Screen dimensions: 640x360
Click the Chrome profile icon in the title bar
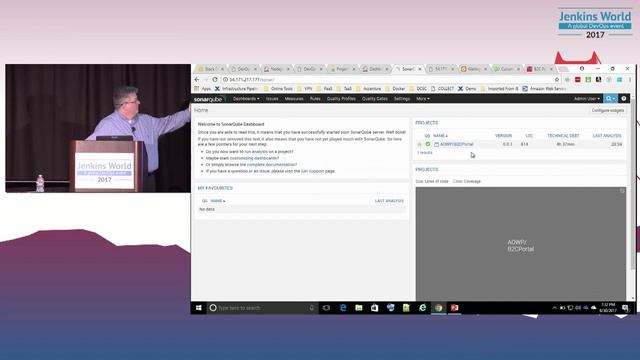(582, 69)
